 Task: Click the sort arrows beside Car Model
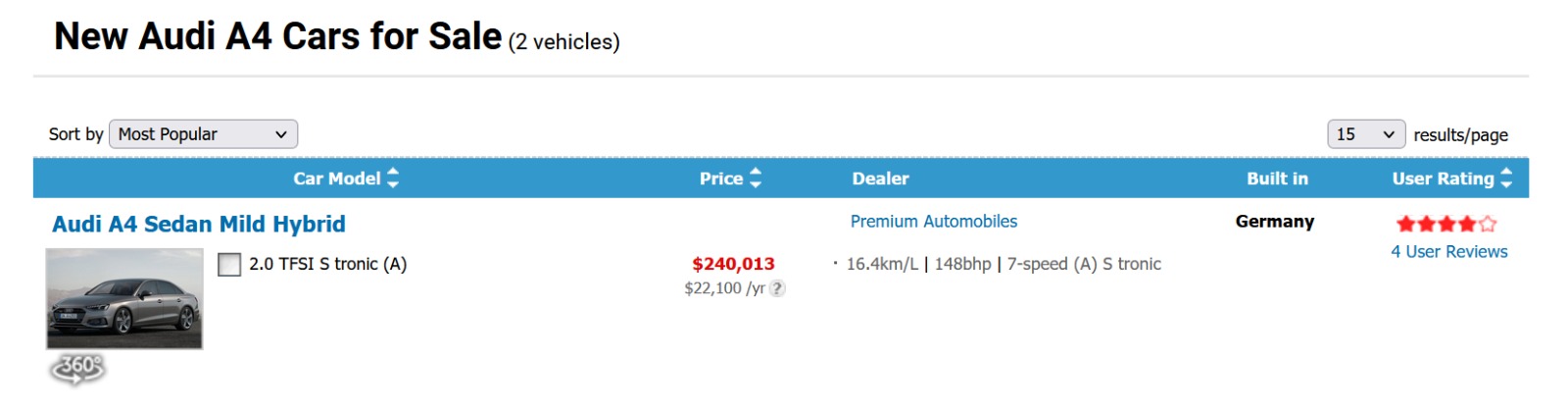(393, 178)
